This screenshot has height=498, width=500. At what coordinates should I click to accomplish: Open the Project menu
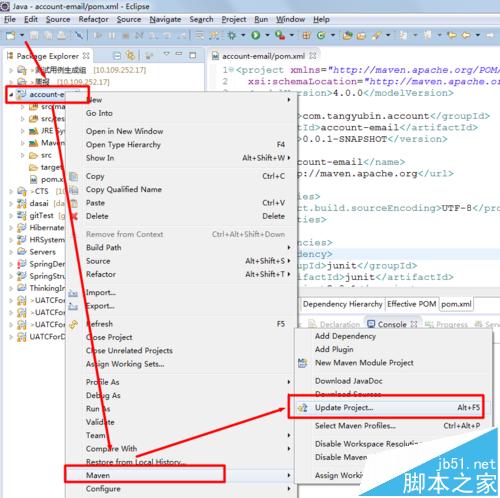(x=234, y=19)
